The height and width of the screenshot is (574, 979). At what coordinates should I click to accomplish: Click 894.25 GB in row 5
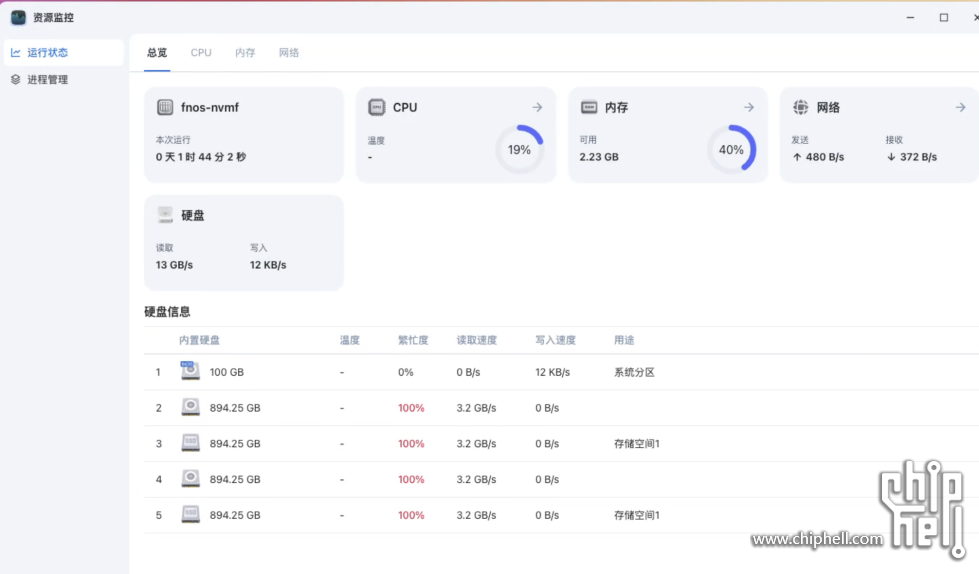[x=235, y=515]
